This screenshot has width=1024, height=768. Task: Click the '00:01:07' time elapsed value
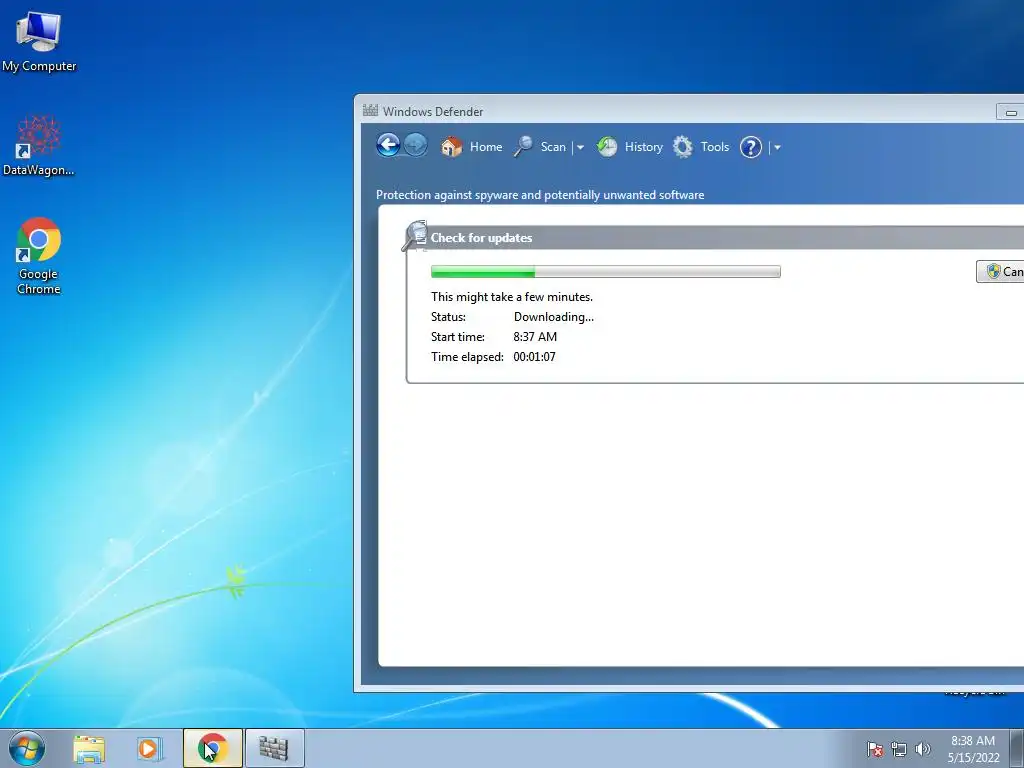[534, 357]
